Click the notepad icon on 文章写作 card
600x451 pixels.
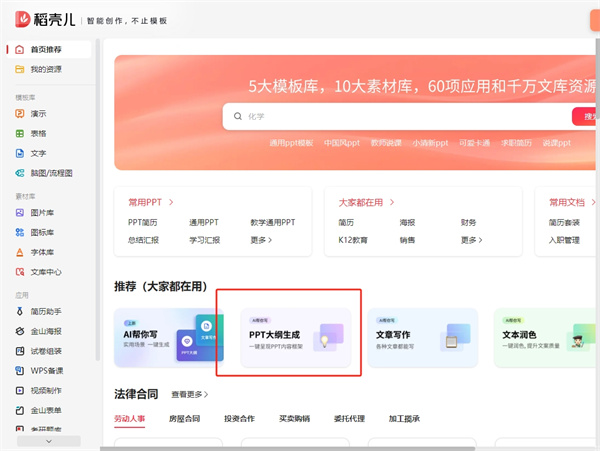tap(452, 341)
